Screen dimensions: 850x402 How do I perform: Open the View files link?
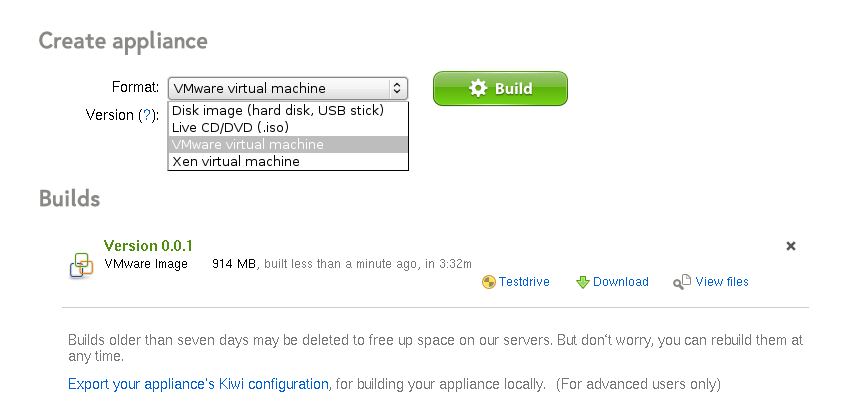[x=722, y=282]
